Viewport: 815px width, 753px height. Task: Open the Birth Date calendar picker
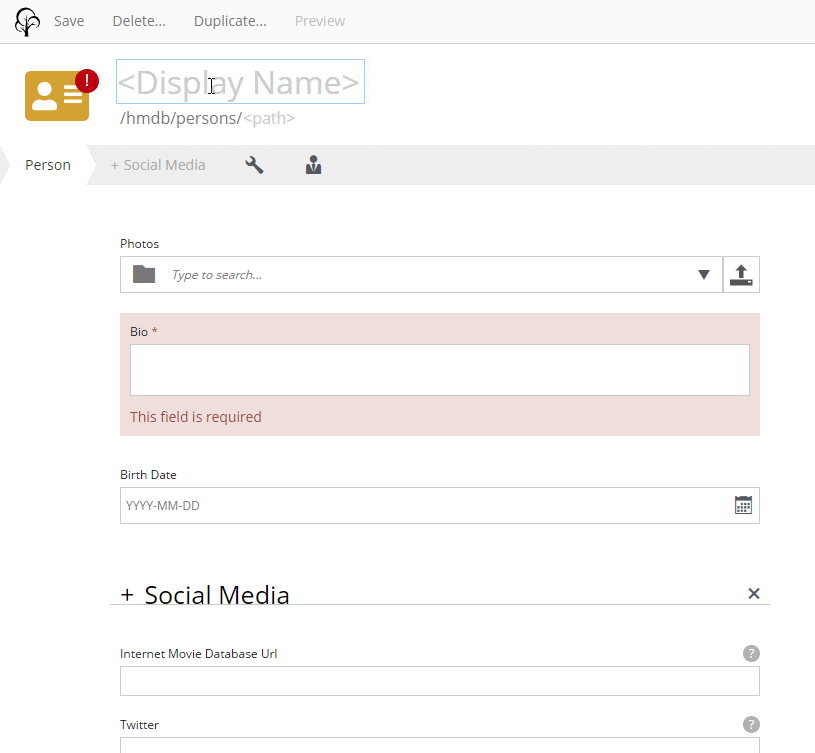pyautogui.click(x=743, y=505)
